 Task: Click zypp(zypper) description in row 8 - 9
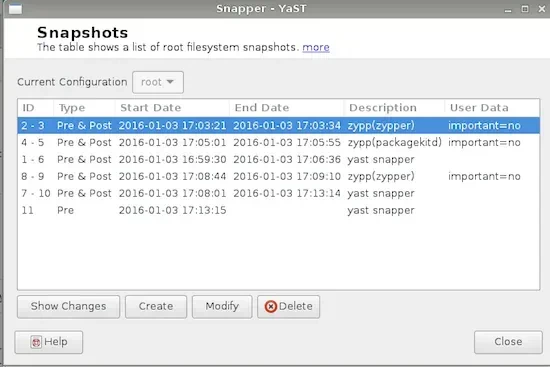381,176
